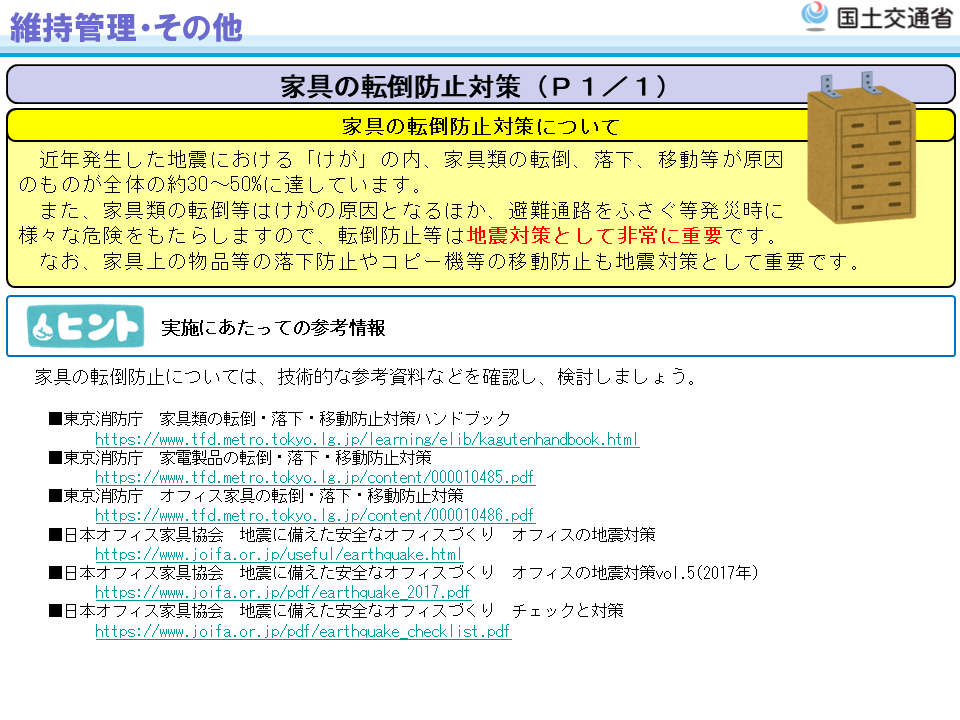Click the 家具の転倒防止対策（P１／１） title
This screenshot has height=720, width=960.
click(474, 86)
